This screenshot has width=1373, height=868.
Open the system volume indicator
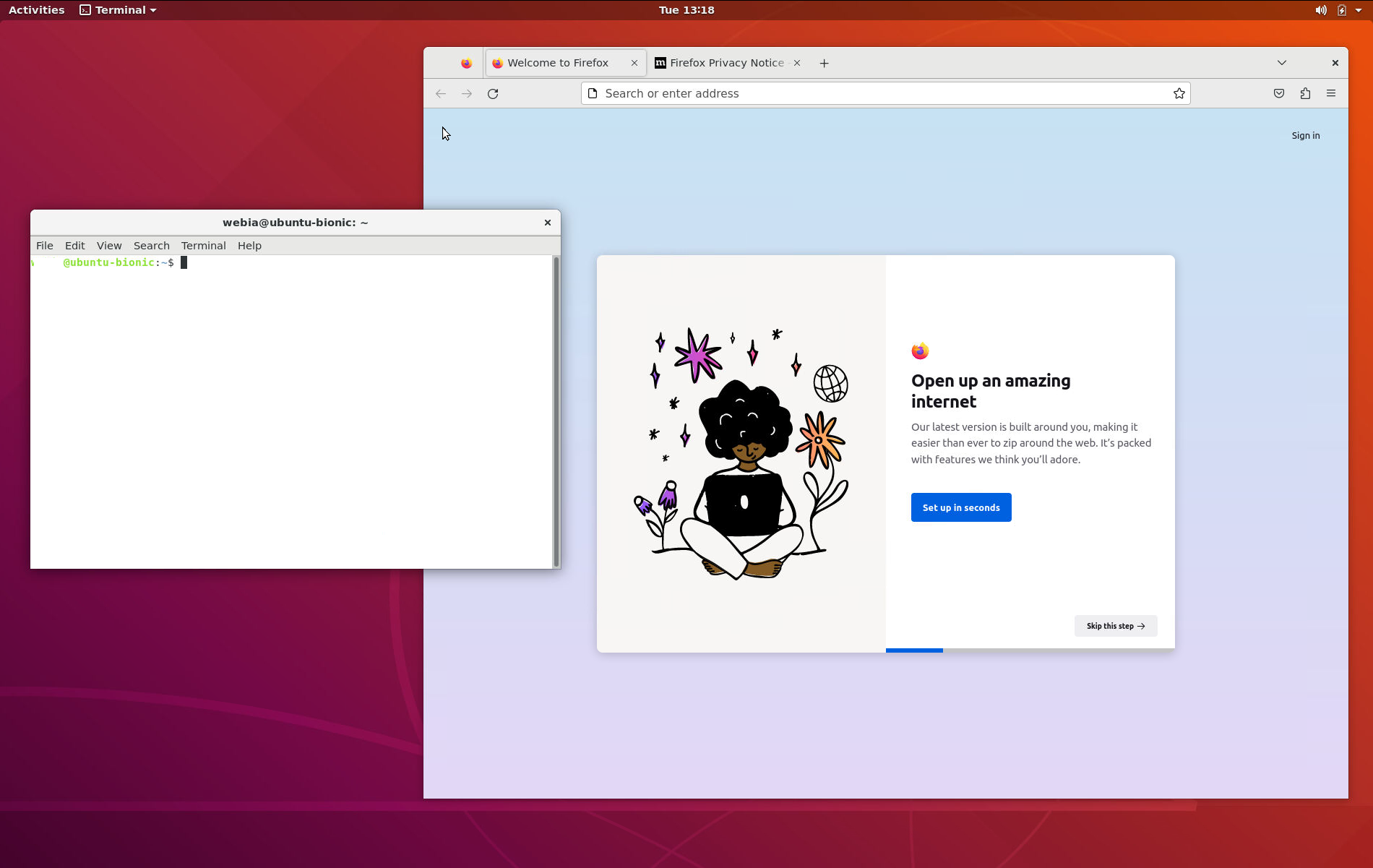(x=1320, y=10)
